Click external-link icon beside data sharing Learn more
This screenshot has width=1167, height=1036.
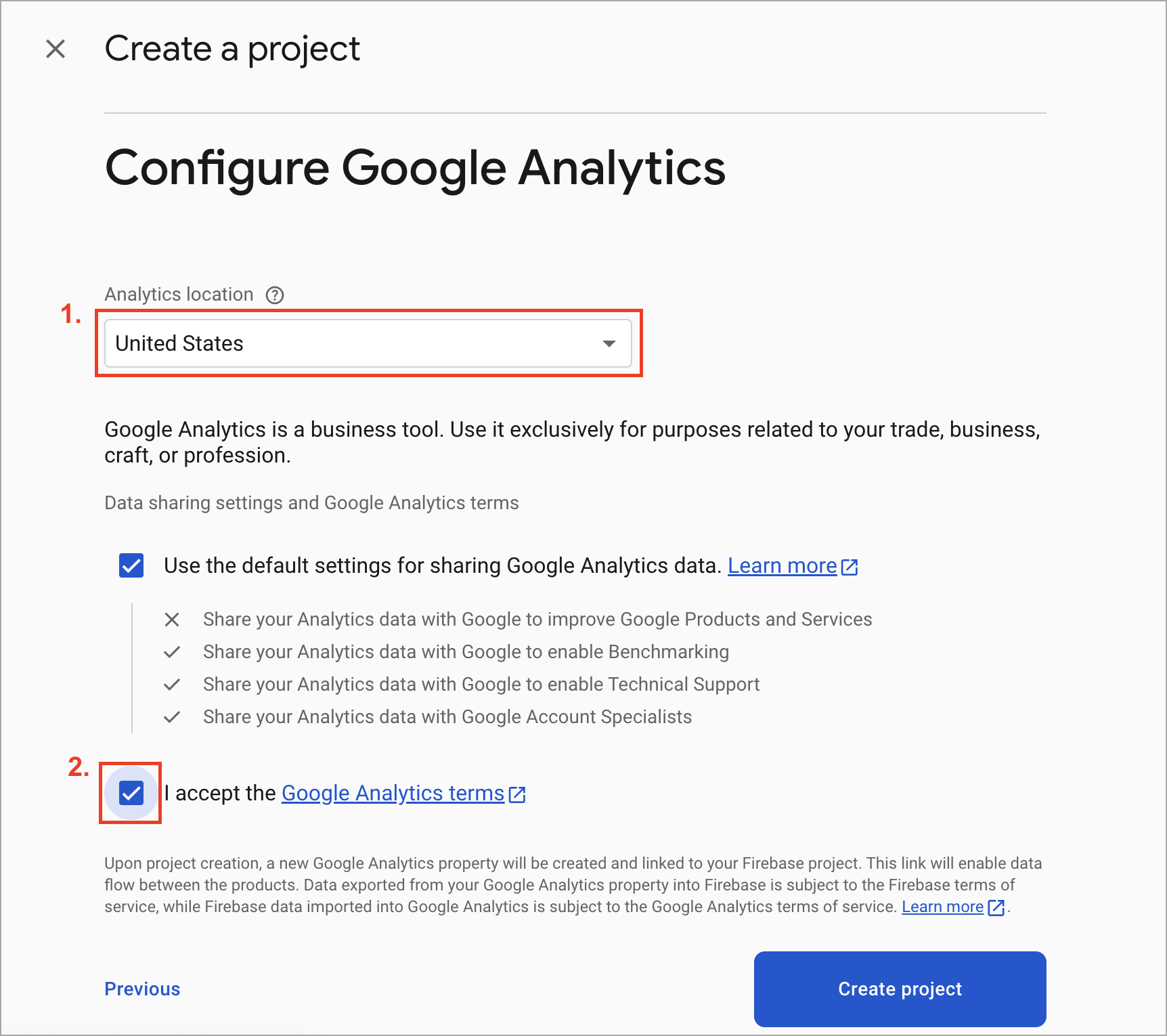pyautogui.click(x=850, y=567)
